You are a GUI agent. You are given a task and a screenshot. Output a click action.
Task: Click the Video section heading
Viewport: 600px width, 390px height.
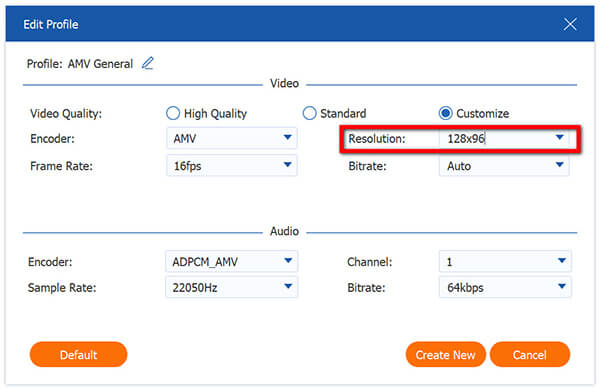(x=284, y=83)
